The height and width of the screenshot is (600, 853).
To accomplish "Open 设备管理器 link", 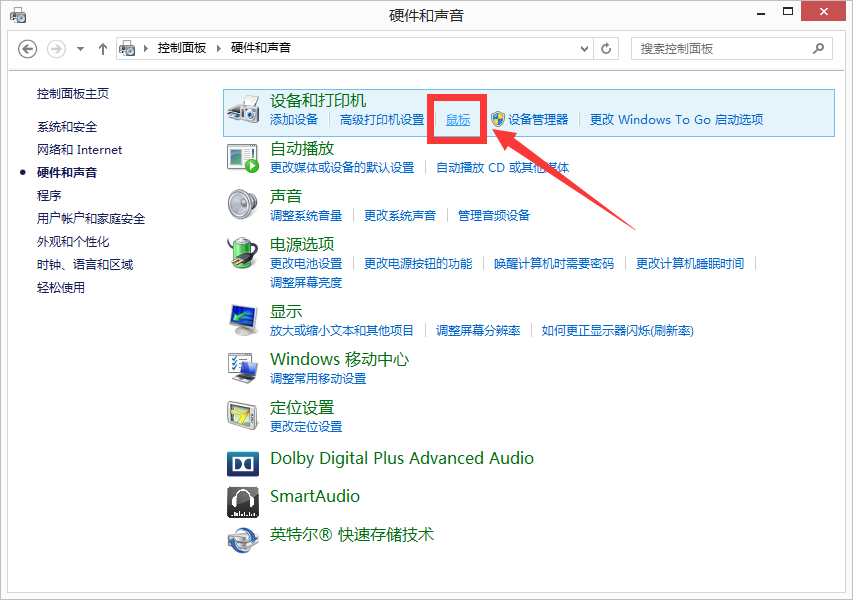I will [538, 120].
